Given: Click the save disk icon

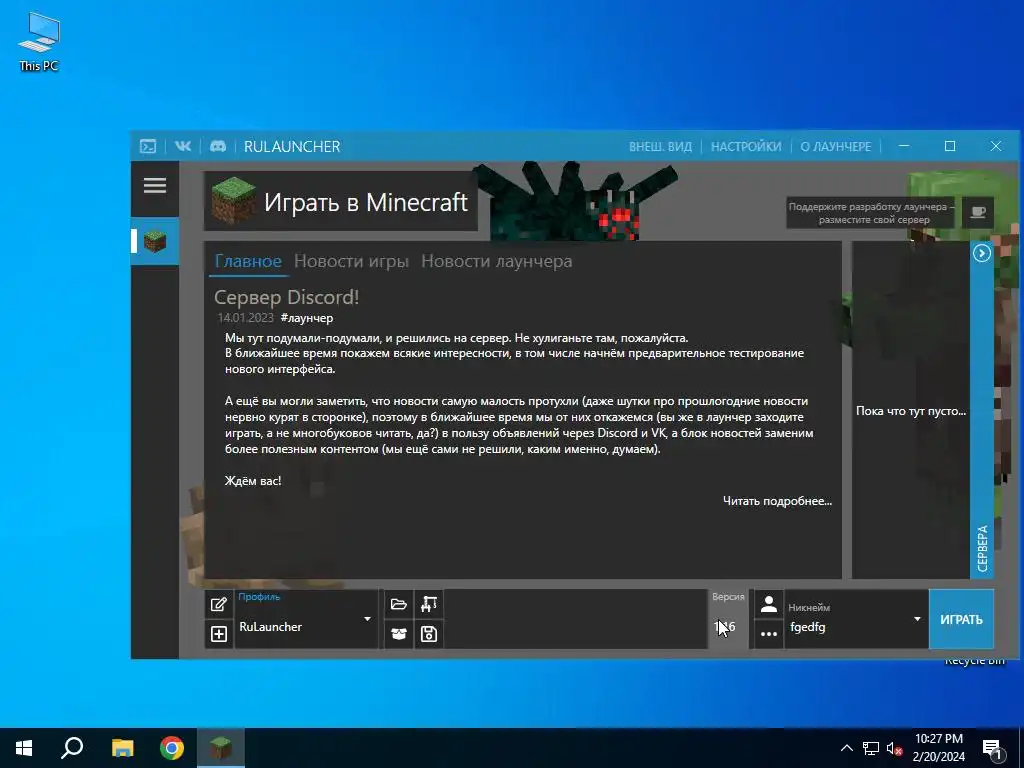Looking at the screenshot, I should (x=428, y=633).
